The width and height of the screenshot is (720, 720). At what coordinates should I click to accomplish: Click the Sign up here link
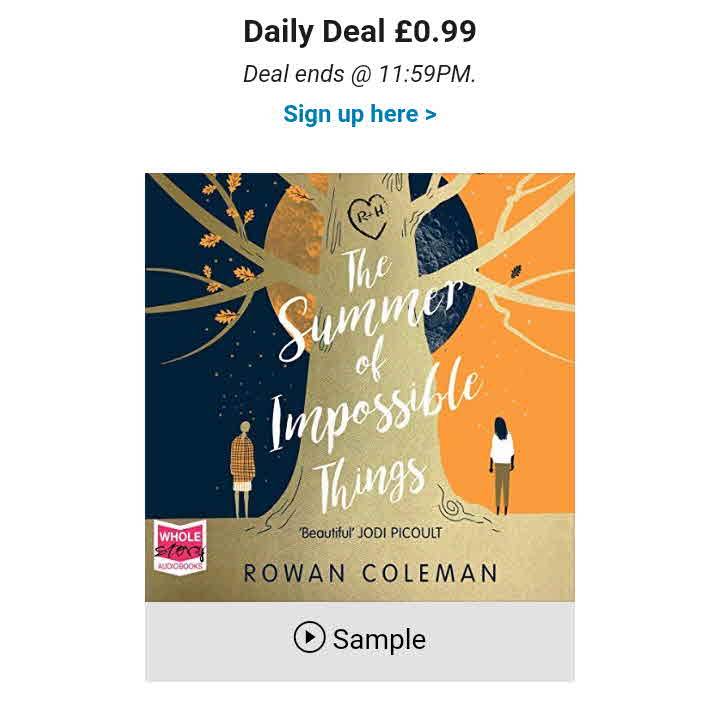(360, 114)
